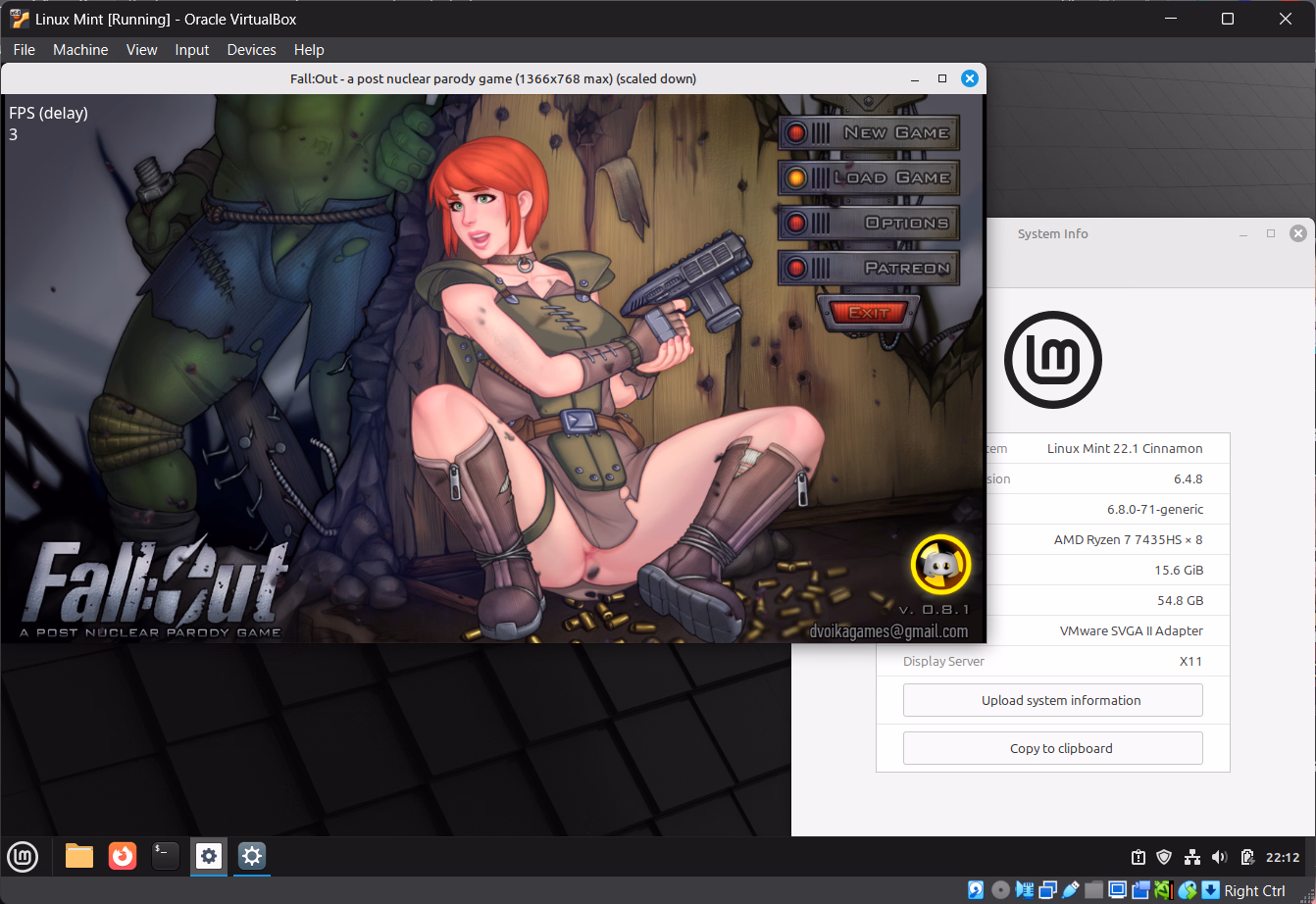
Task: Open the volume tray icon in Mint
Action: [x=1220, y=857]
